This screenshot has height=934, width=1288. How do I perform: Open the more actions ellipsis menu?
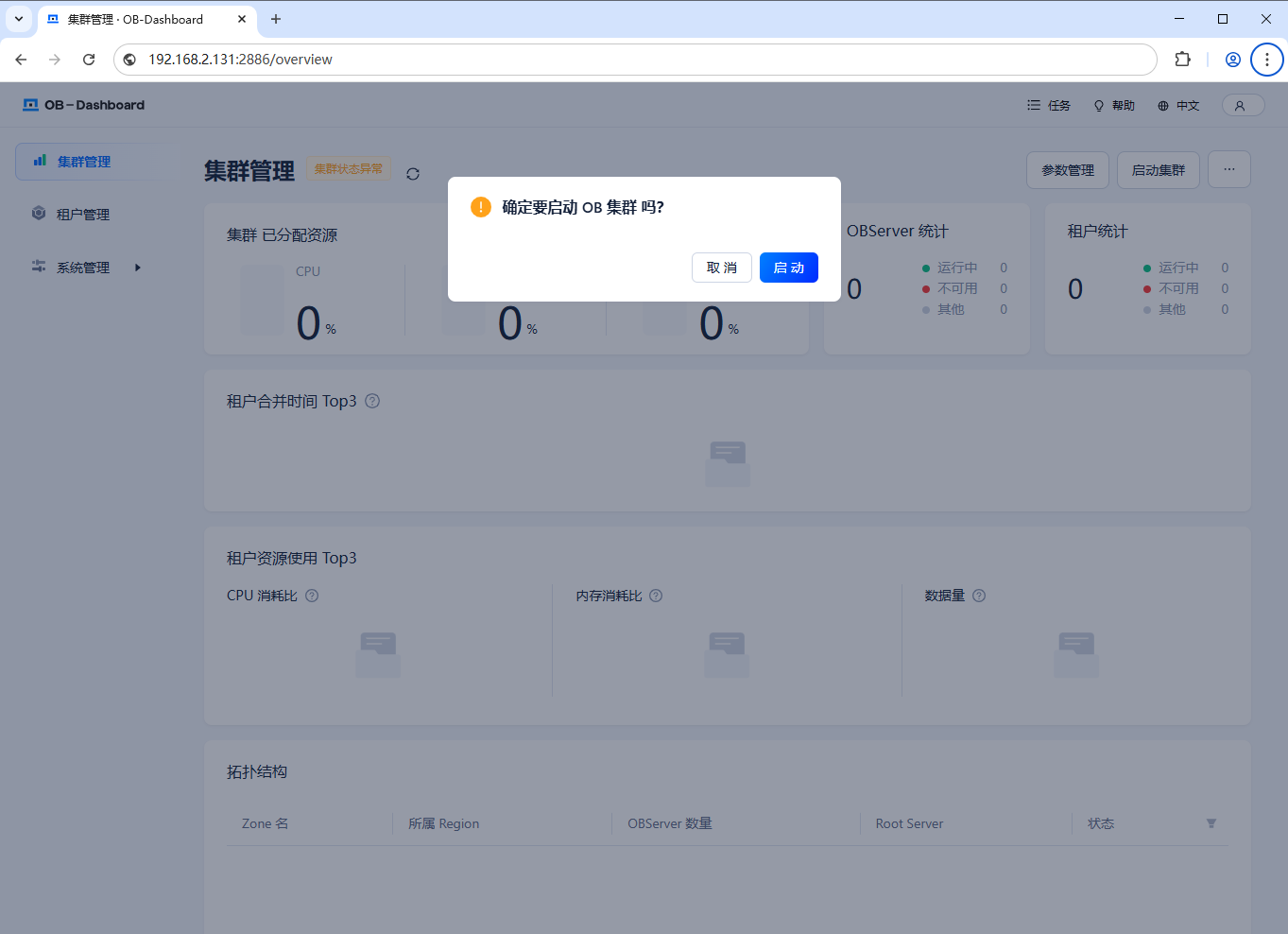pos(1228,169)
